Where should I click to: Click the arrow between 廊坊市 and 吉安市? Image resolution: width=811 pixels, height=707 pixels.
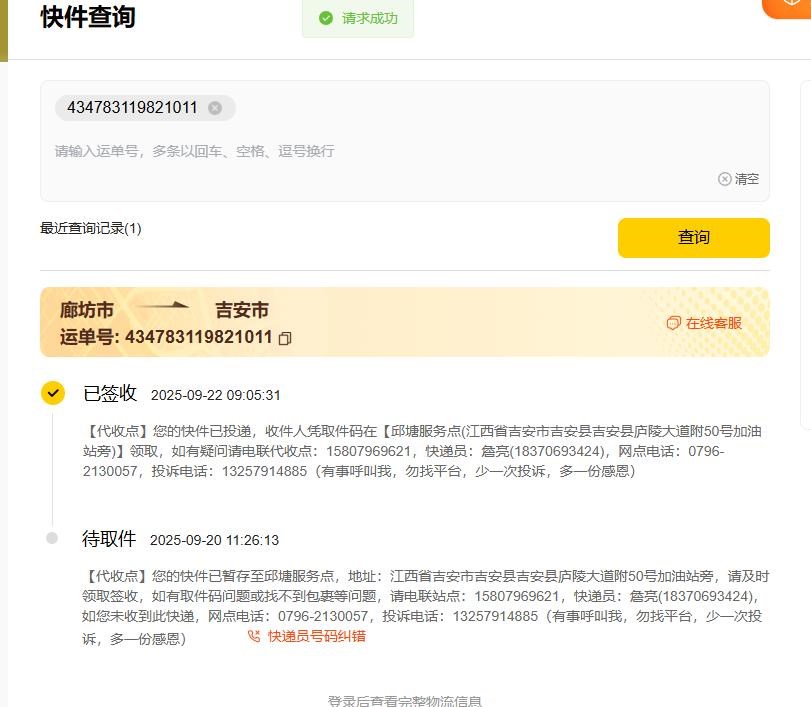163,306
